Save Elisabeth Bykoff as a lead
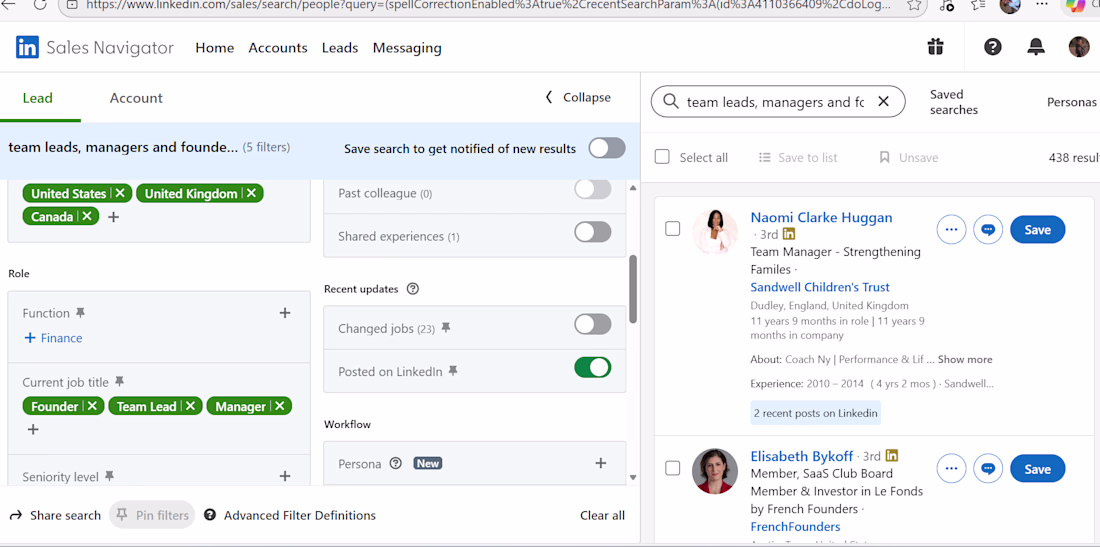The image size is (1100, 547). click(1038, 468)
